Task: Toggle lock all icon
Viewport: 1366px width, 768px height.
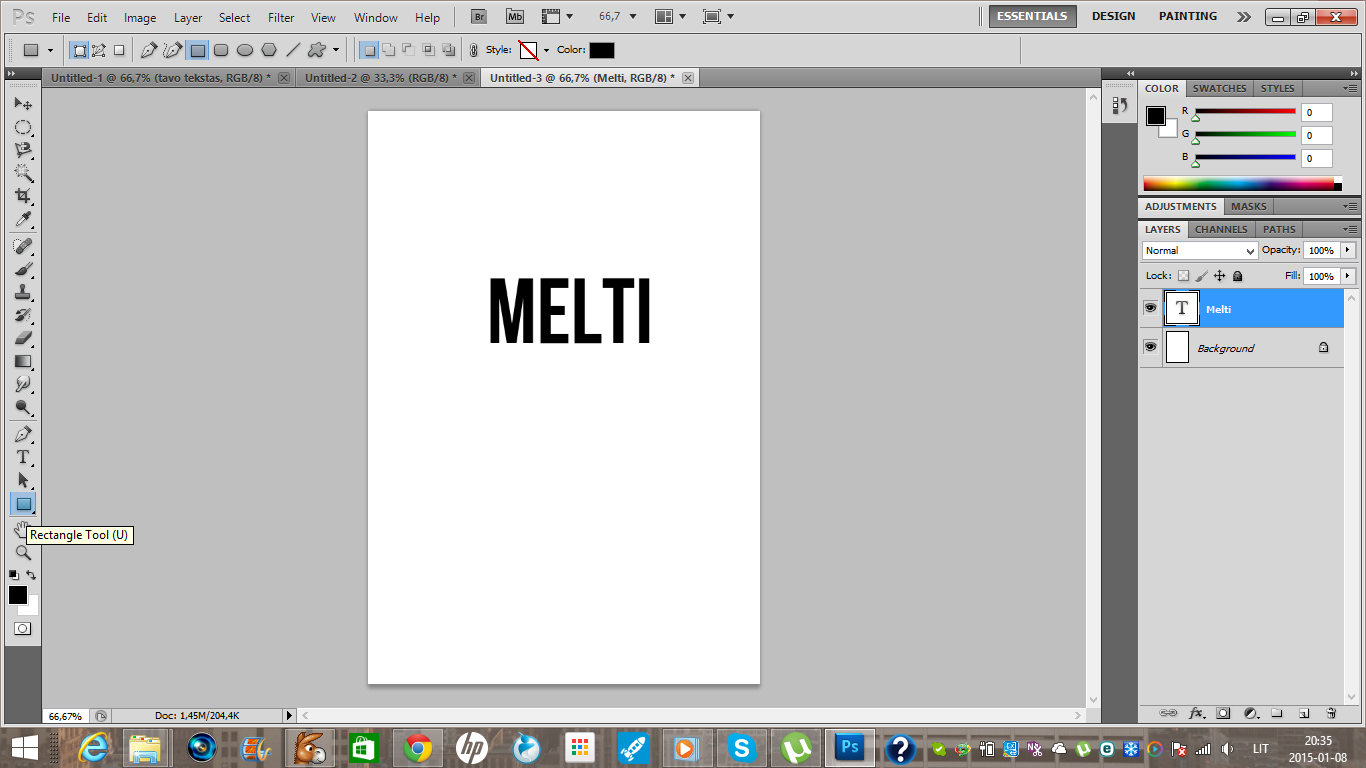Action: (x=1237, y=276)
